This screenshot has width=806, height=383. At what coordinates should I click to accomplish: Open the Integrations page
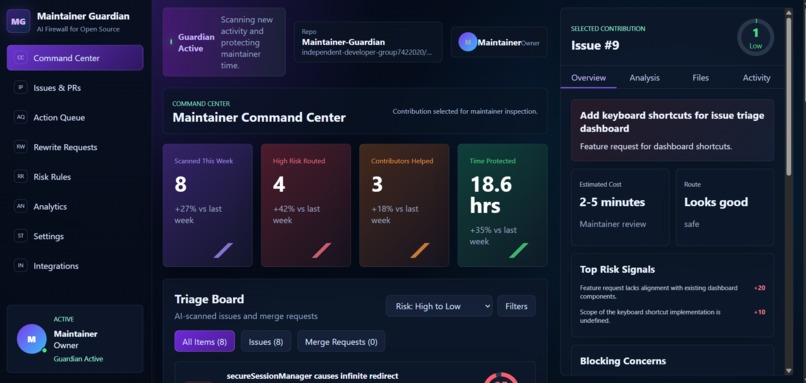[x=75, y=266]
